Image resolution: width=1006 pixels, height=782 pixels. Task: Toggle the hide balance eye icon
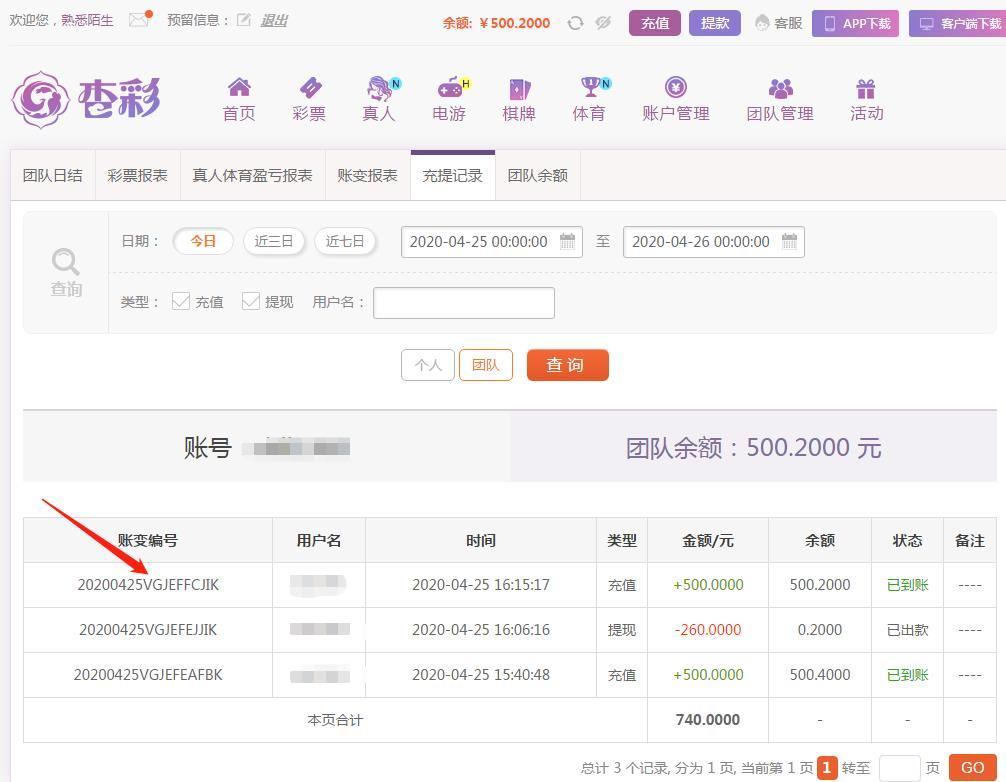[x=603, y=23]
